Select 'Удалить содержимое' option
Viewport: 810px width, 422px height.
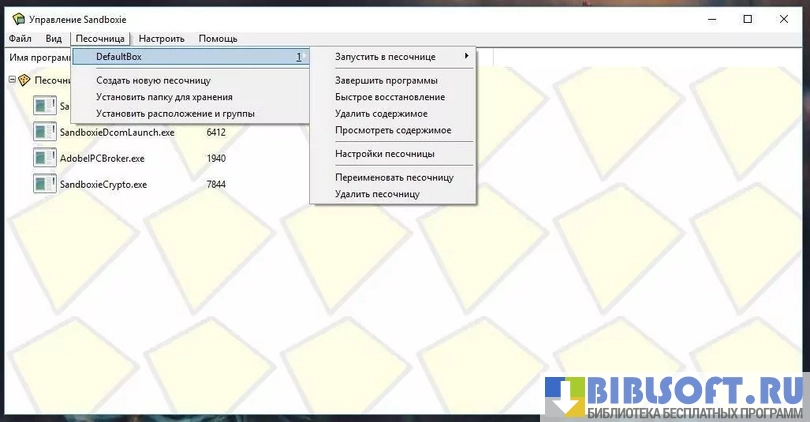381,114
